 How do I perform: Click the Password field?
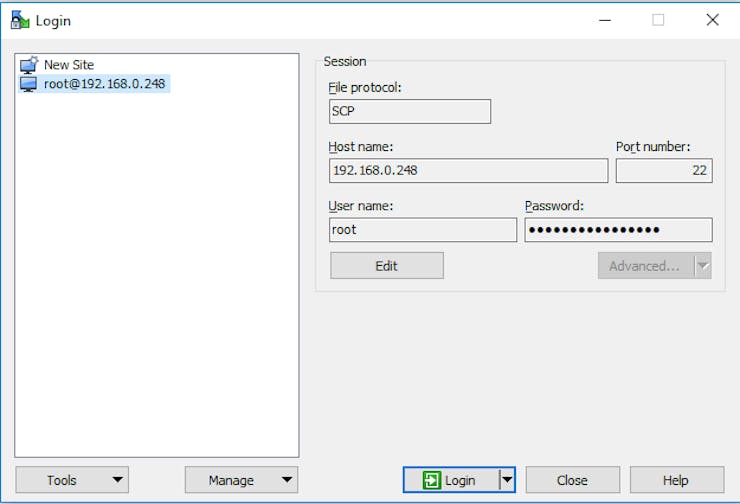(x=618, y=230)
